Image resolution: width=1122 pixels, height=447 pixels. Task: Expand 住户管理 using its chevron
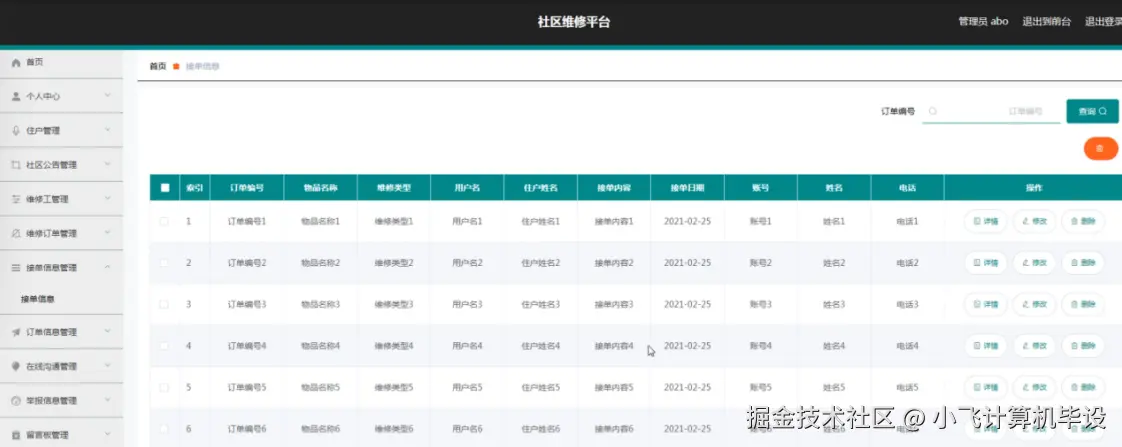107,130
